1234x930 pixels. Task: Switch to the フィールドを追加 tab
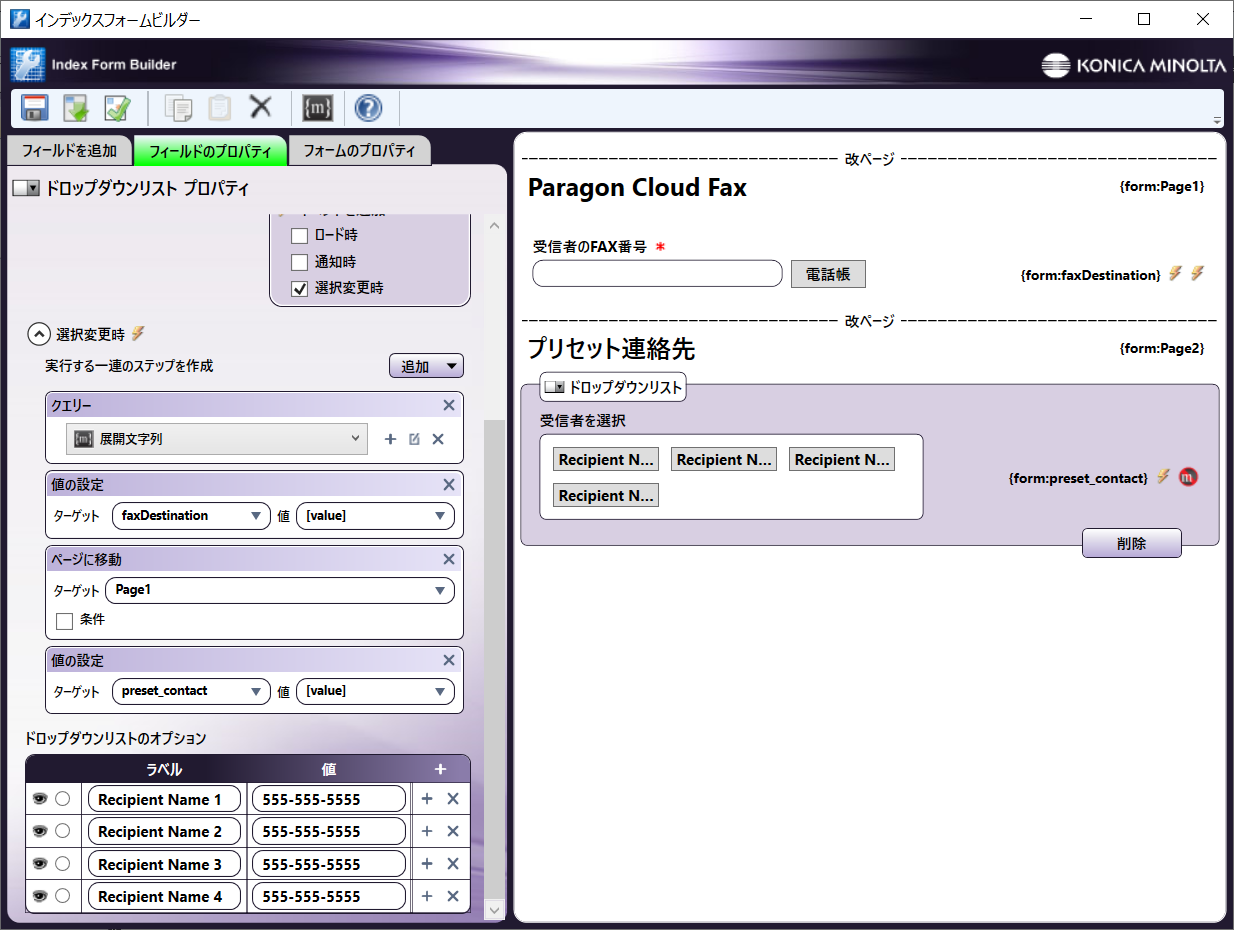[69, 151]
